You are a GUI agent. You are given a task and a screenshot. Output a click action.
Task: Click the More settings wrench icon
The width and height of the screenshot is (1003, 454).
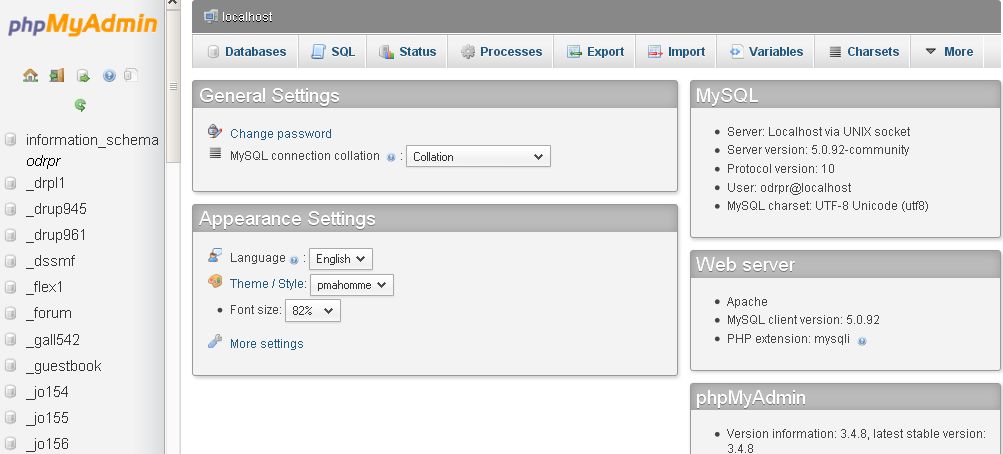click(215, 341)
